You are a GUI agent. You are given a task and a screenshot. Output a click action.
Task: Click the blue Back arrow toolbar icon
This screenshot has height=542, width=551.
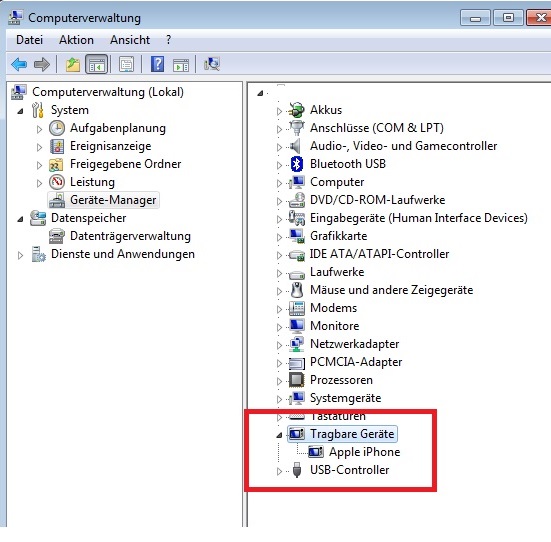coord(19,64)
